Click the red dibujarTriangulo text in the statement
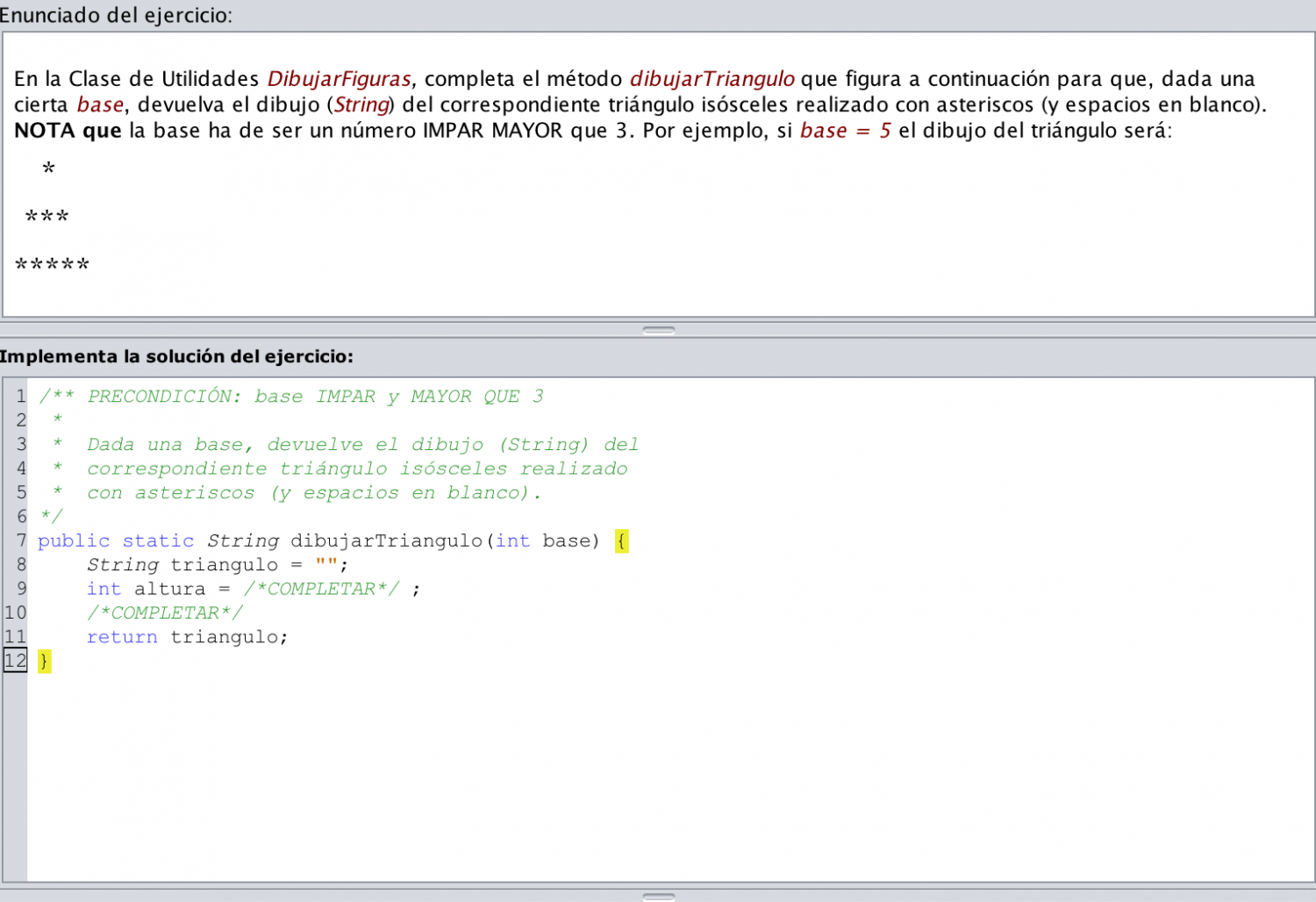Viewport: 1316px width, 902px height. click(x=712, y=79)
